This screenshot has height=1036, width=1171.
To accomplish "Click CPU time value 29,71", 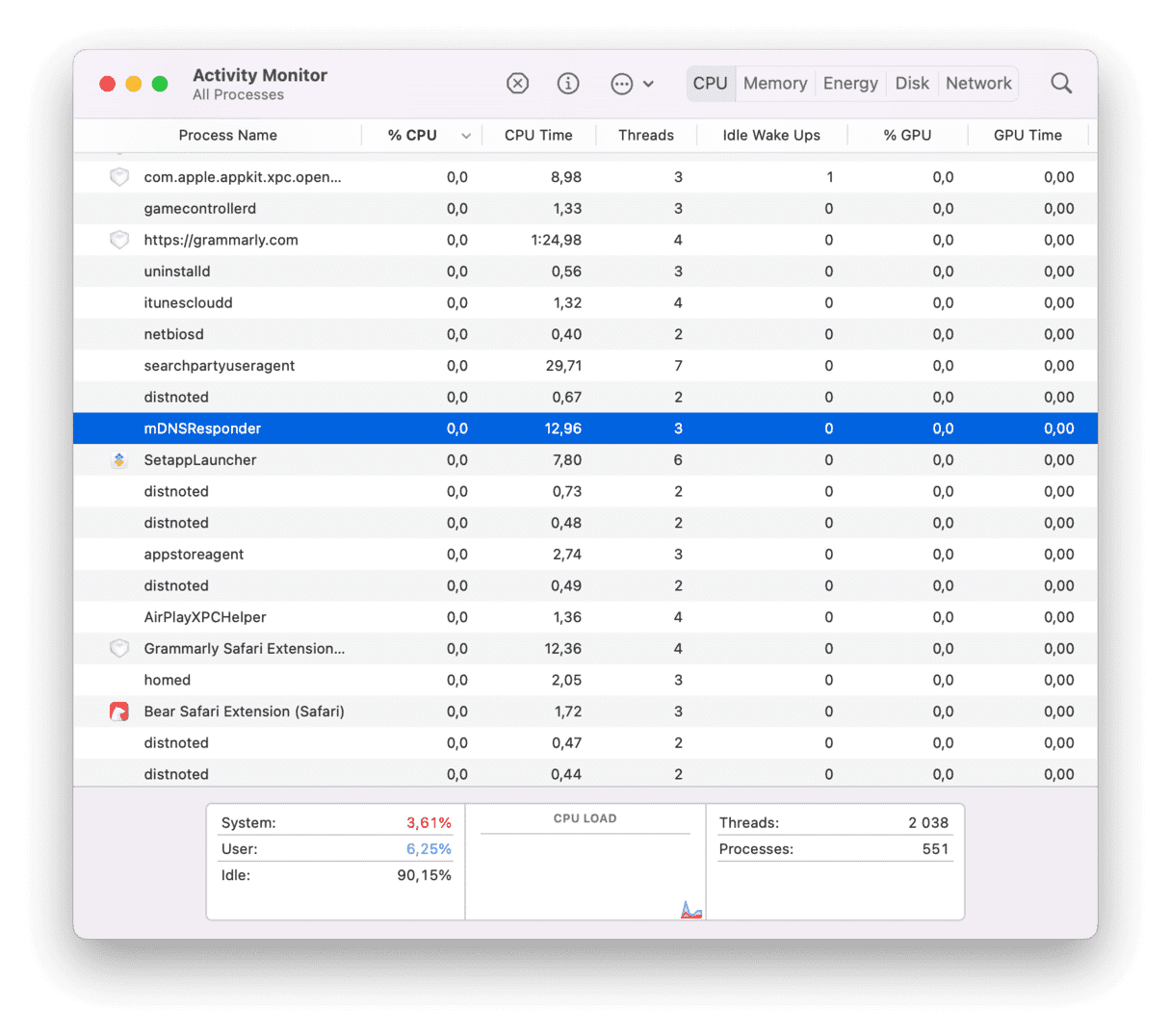I will point(563,366).
